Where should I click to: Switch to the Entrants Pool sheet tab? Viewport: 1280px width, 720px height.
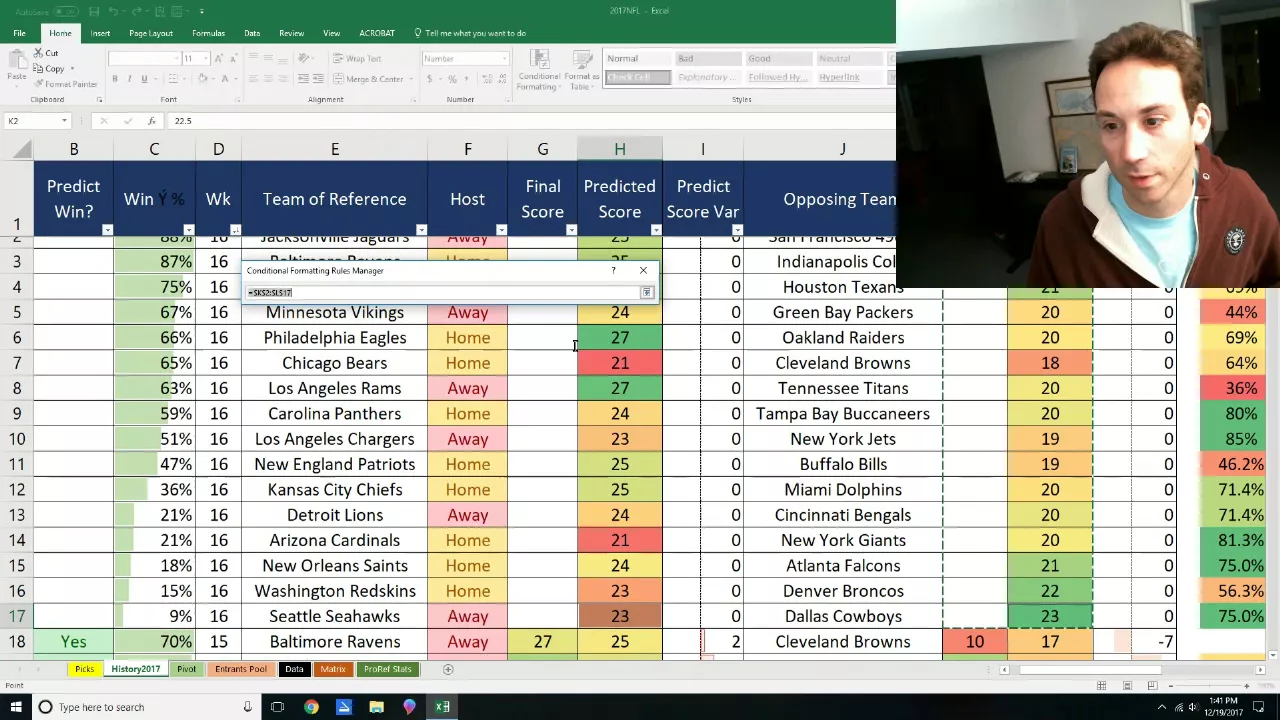[241, 669]
